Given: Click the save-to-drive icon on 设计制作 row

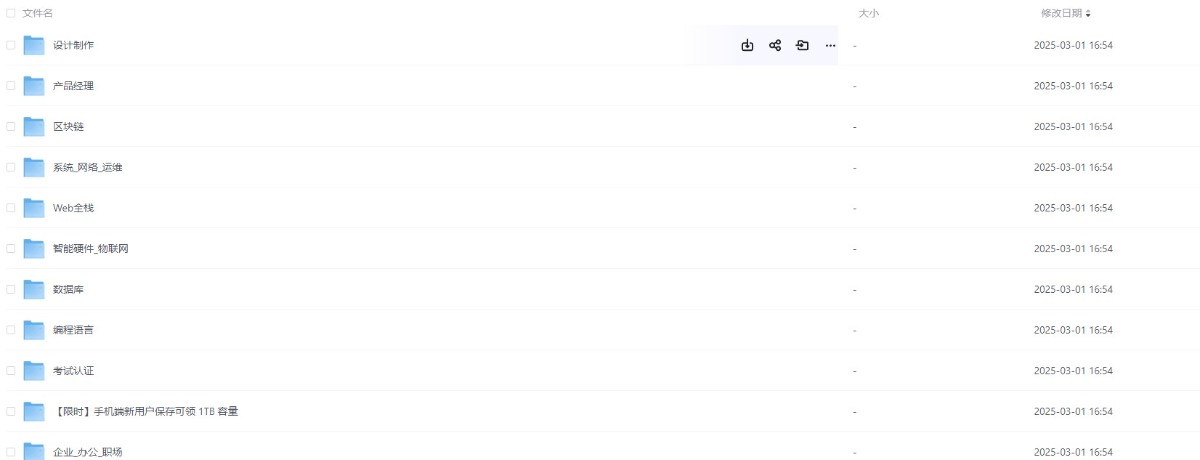Looking at the screenshot, I should click(x=802, y=45).
